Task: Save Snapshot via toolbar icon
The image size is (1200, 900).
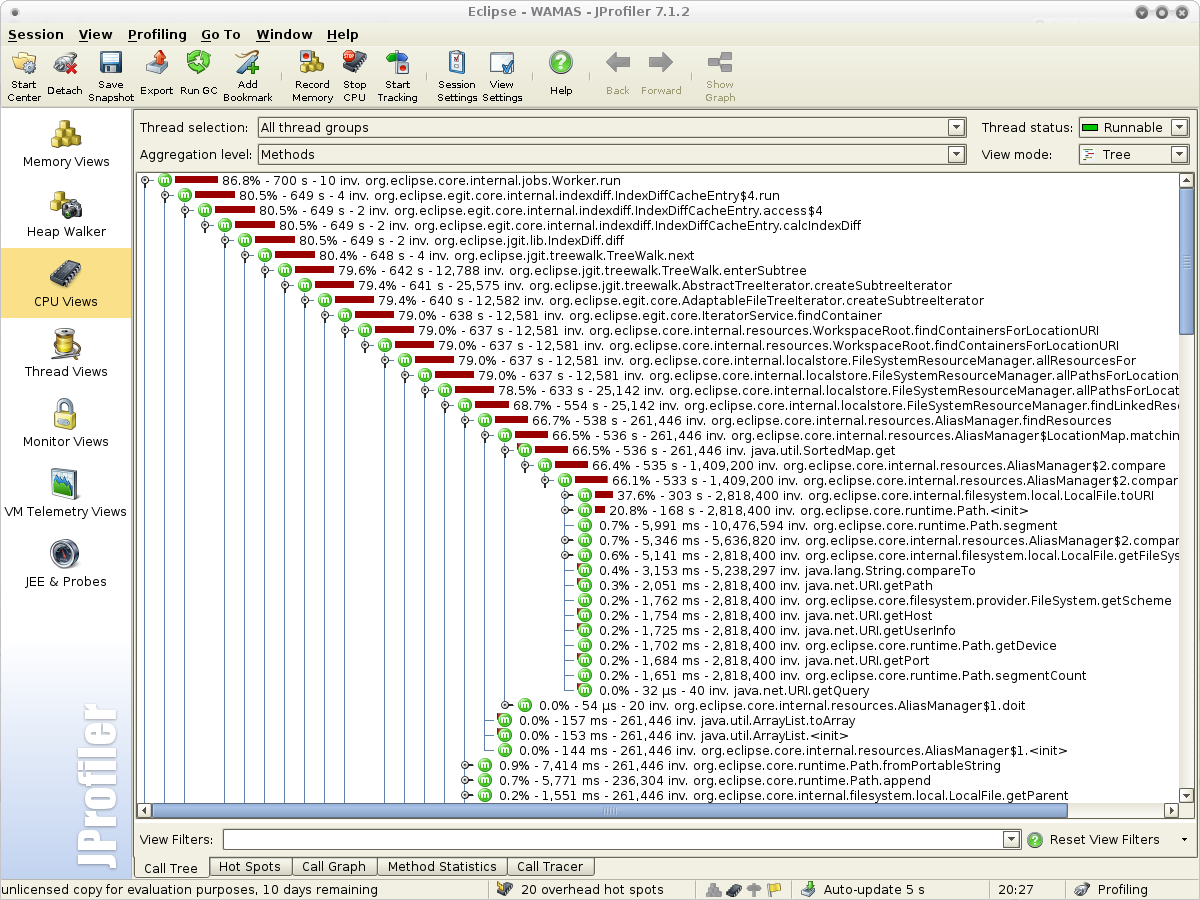Action: click(x=111, y=64)
